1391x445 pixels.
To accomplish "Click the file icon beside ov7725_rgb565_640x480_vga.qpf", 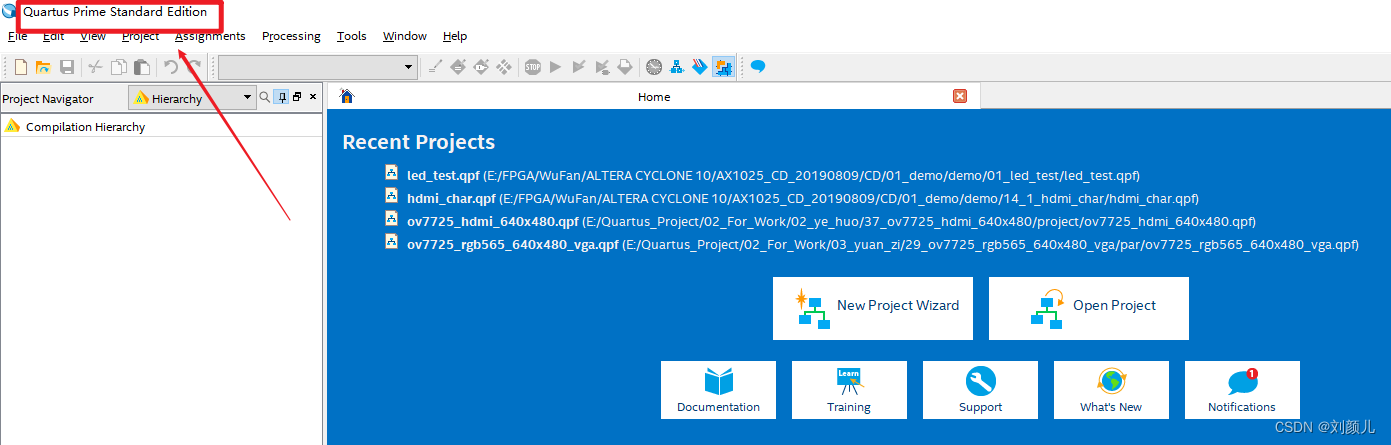I will [393, 242].
